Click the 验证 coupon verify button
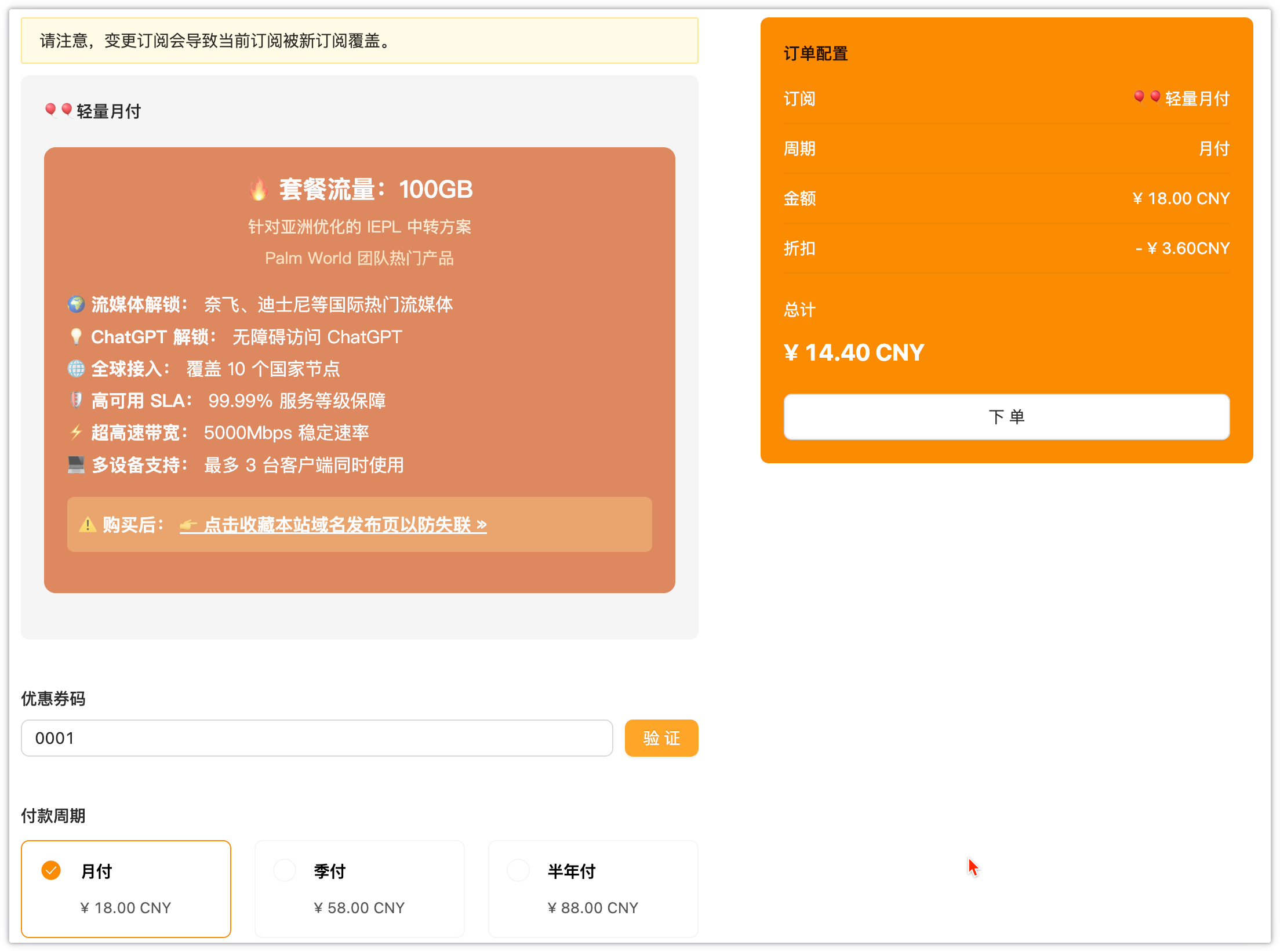Screen dimensions: 1280x952 click(x=661, y=738)
